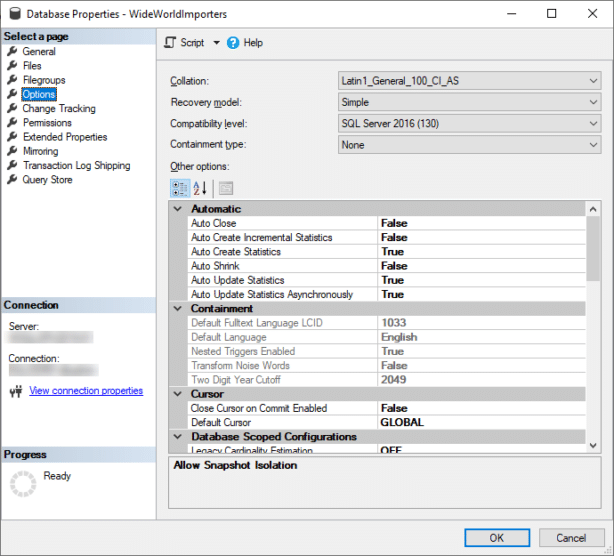Open the Permissions page

[47, 123]
